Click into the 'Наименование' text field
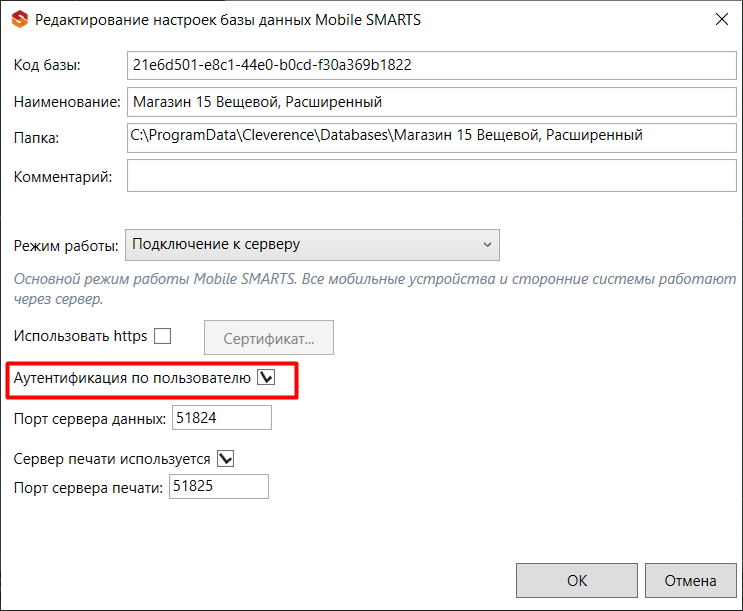 point(432,102)
